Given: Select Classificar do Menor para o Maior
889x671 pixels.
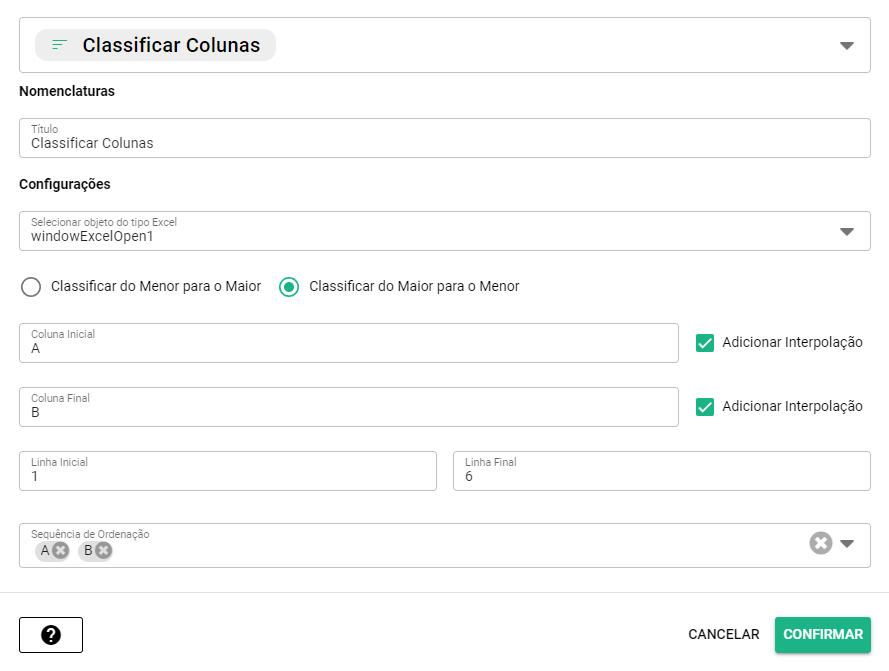Looking at the screenshot, I should (x=32, y=287).
